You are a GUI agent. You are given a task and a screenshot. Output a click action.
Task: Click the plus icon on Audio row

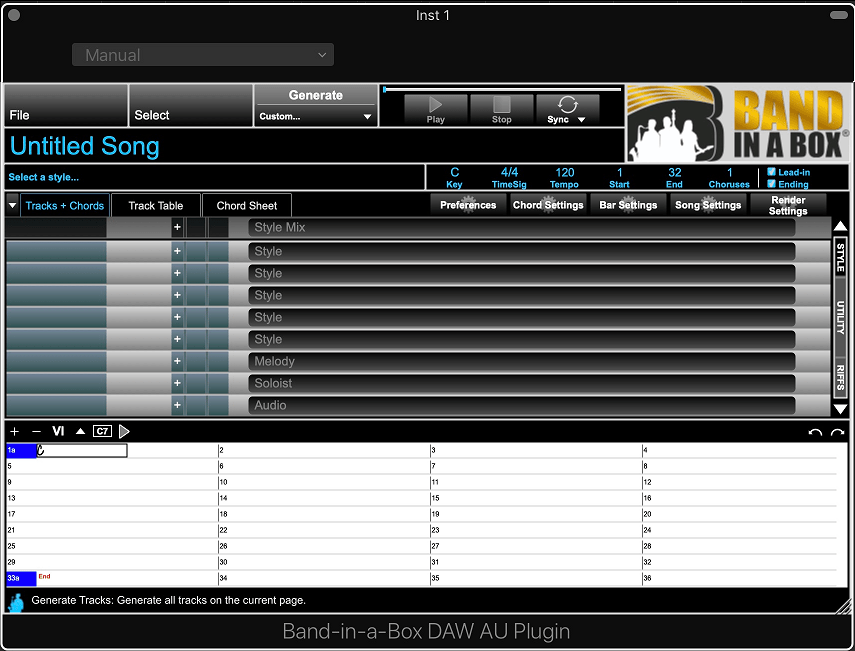pos(177,405)
